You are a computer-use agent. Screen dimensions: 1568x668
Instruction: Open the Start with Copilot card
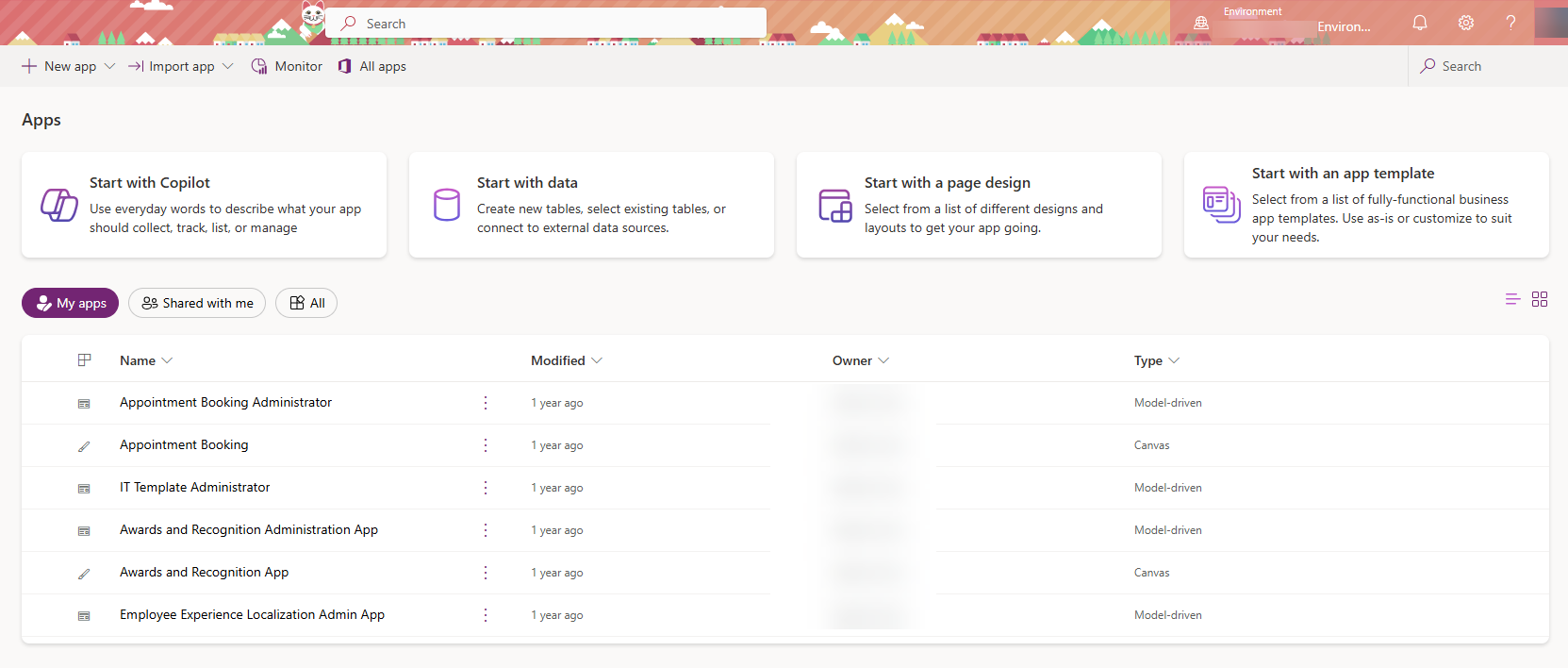click(x=204, y=205)
